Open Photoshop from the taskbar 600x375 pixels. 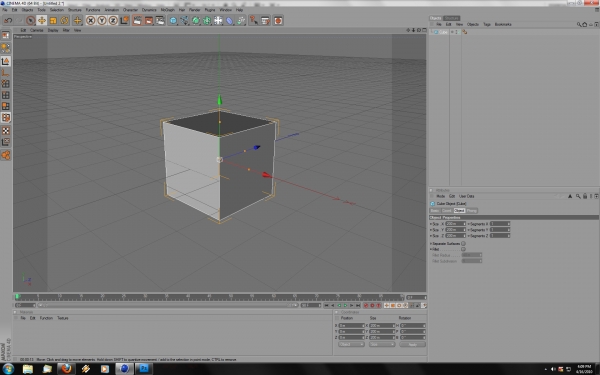point(144,368)
